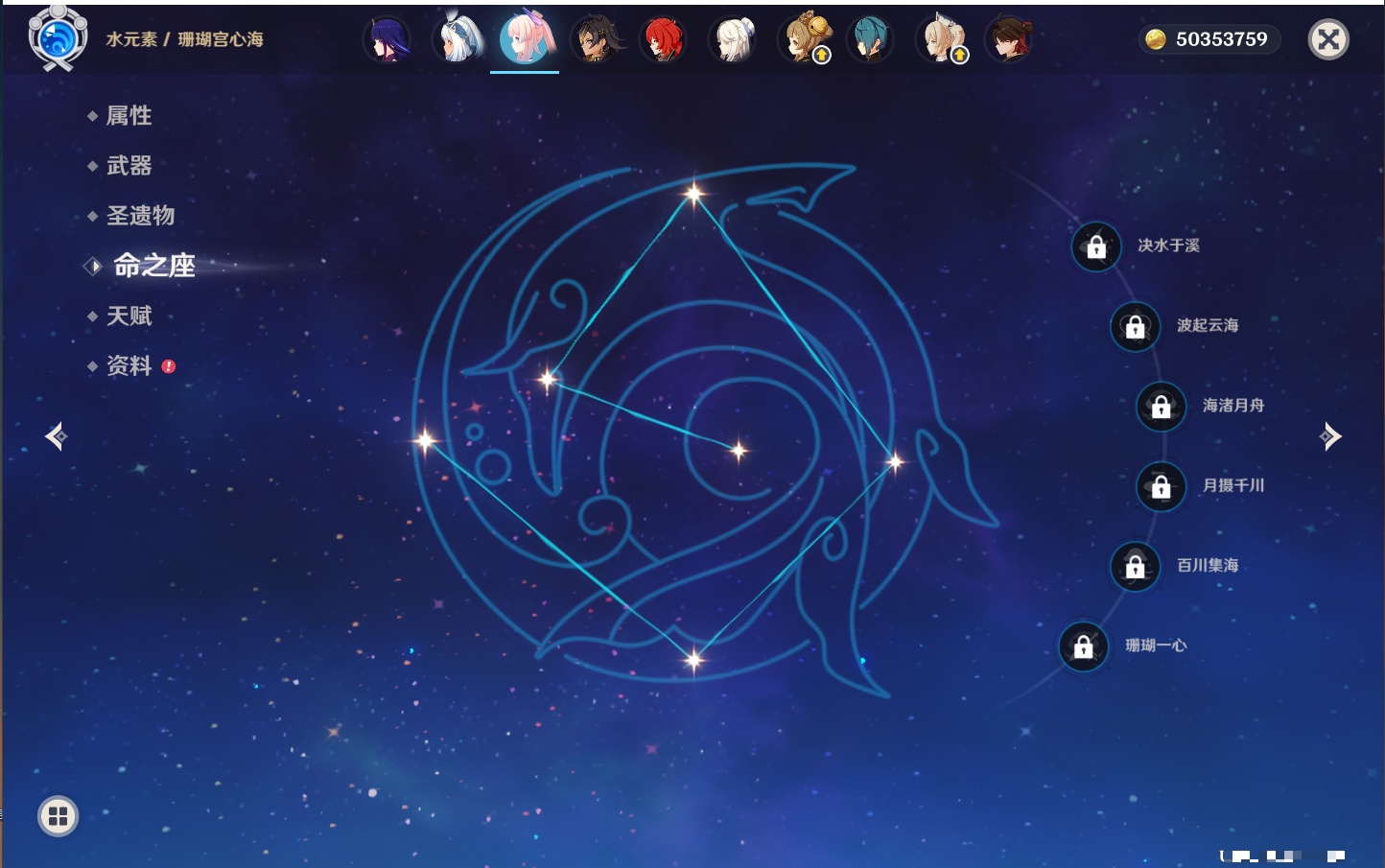The image size is (1385, 868).
Task: Select locked constellation node 海渚月舟
Action: 1161,407
